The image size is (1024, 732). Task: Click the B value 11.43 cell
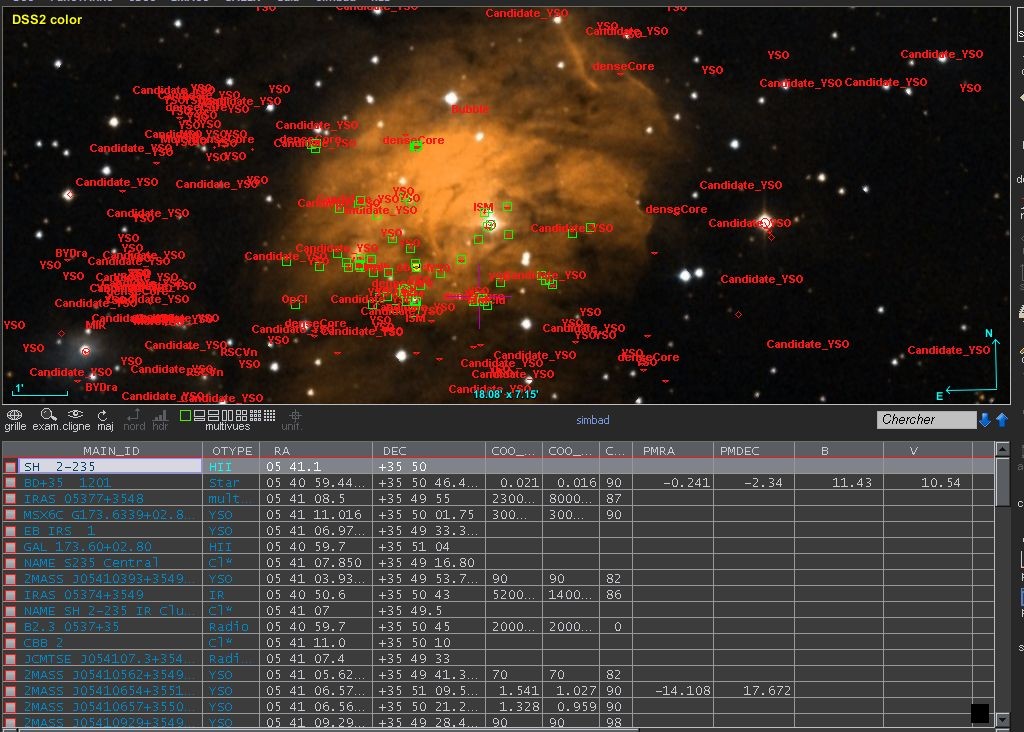click(x=852, y=483)
